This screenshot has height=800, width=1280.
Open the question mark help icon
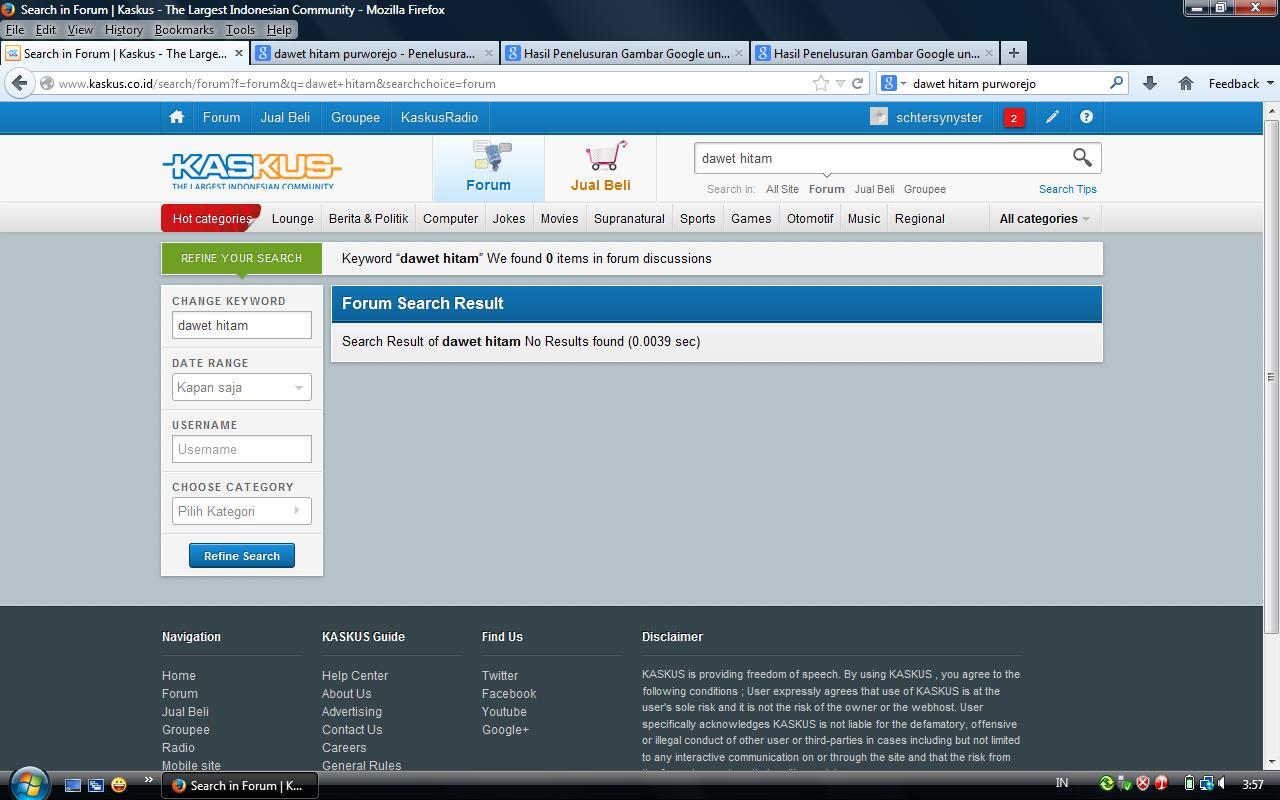point(1086,117)
